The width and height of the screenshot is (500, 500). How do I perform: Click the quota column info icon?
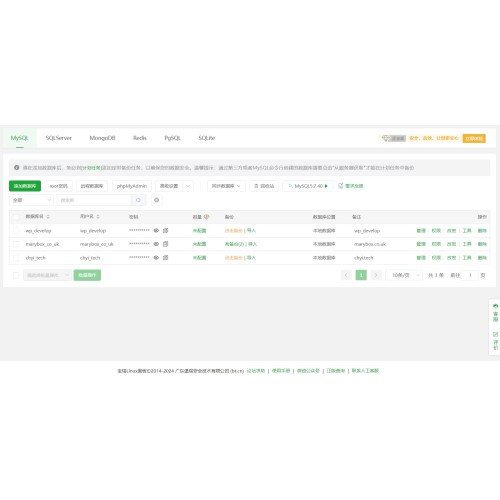(207, 217)
